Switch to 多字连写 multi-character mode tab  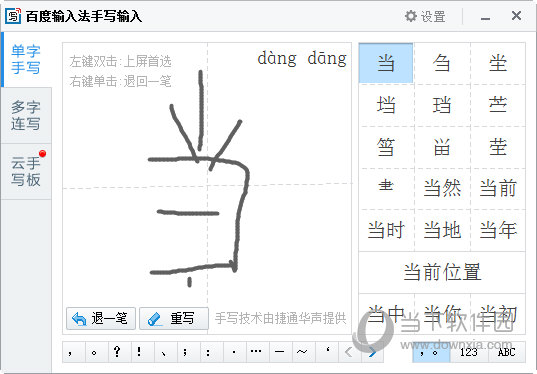(26, 115)
